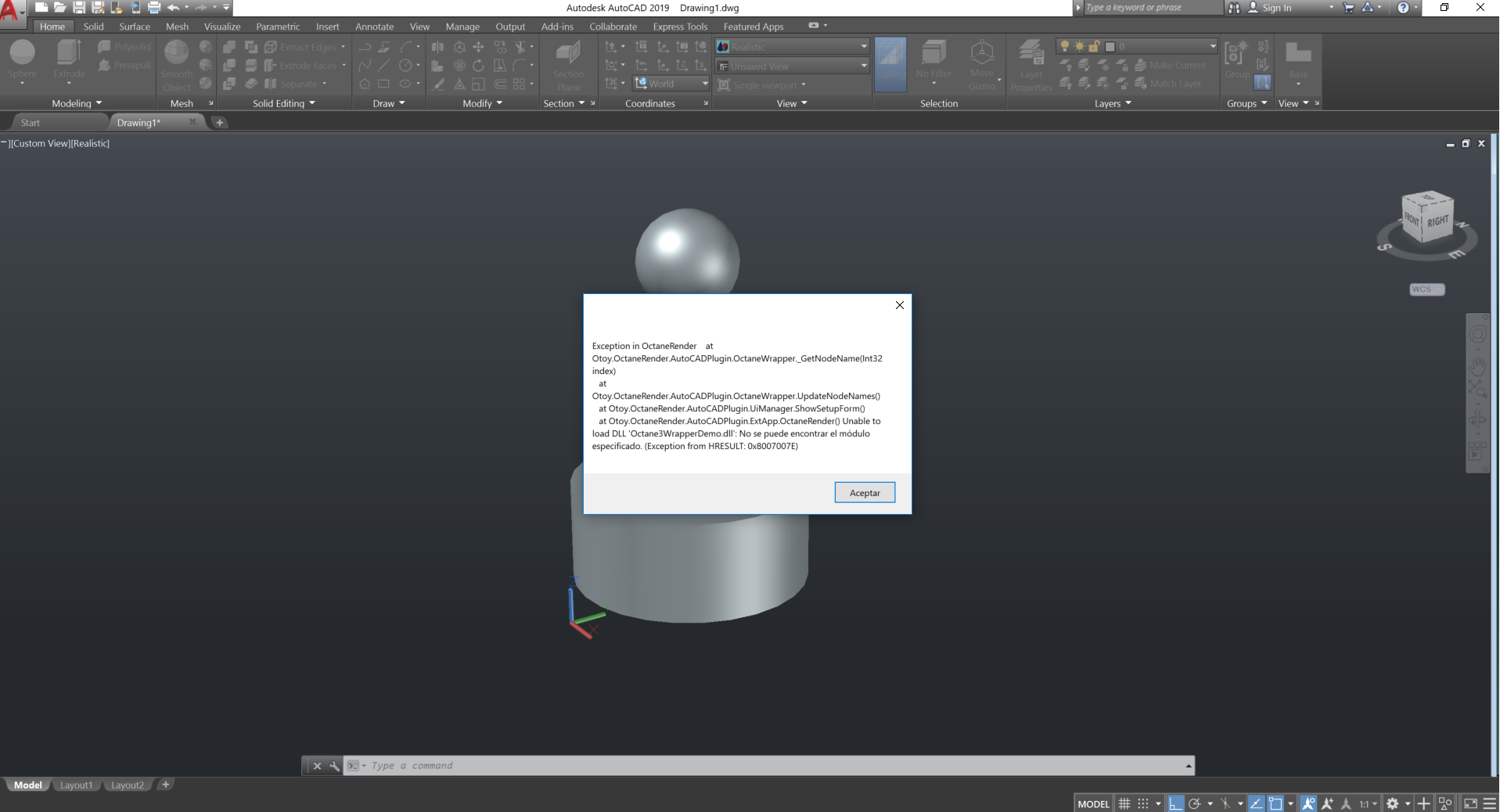Expand the Modify panel
1500x812 pixels.
(483, 103)
